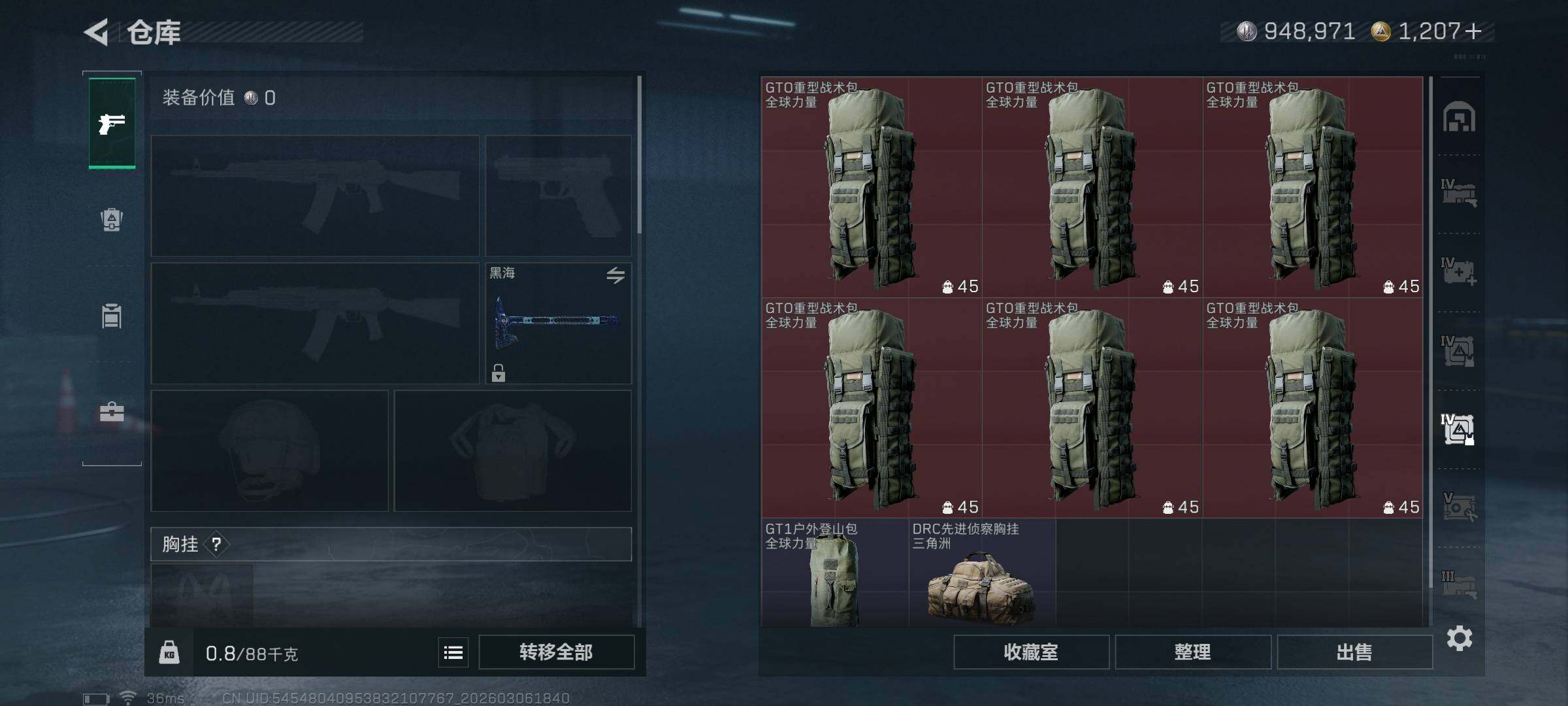
Task: Open the 收藏室 button
Action: (x=1031, y=652)
